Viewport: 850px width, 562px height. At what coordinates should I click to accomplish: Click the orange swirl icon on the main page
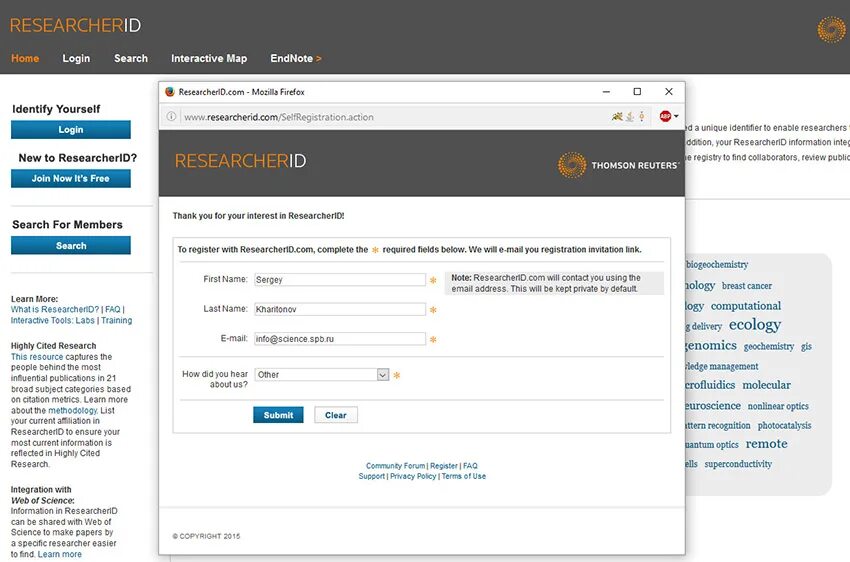(831, 29)
